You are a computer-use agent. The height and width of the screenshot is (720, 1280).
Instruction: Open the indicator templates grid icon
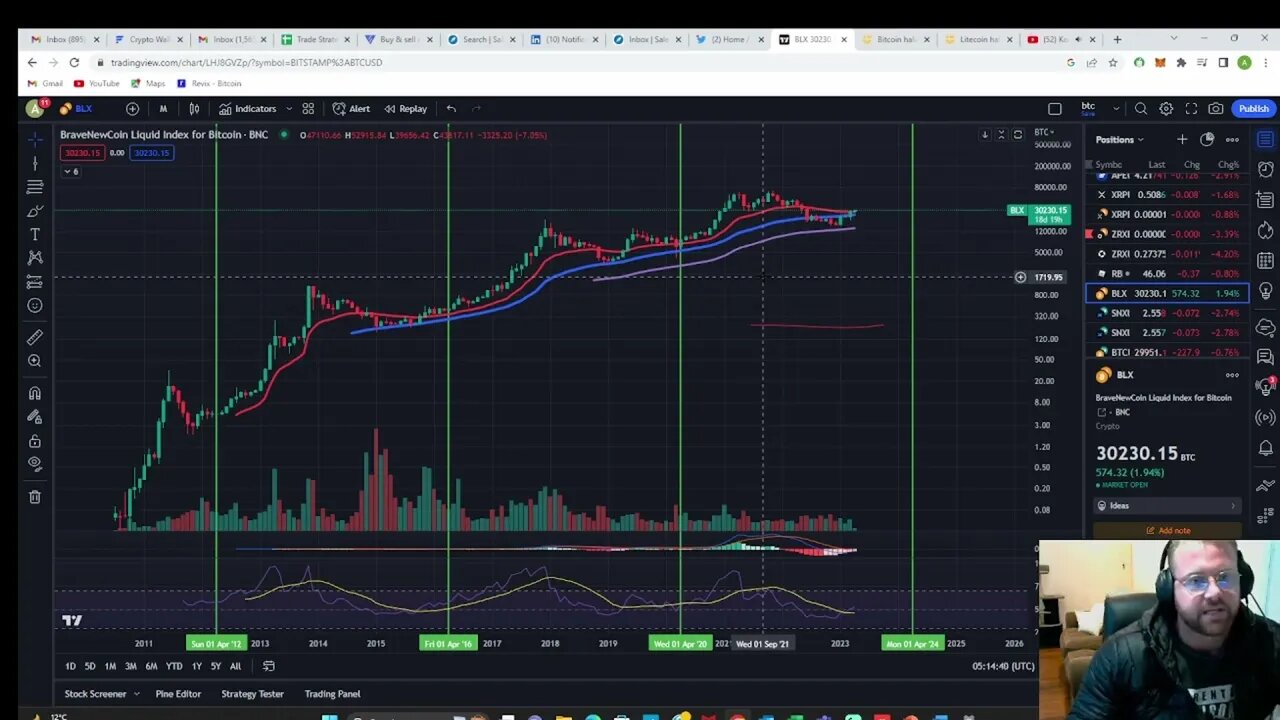308,109
